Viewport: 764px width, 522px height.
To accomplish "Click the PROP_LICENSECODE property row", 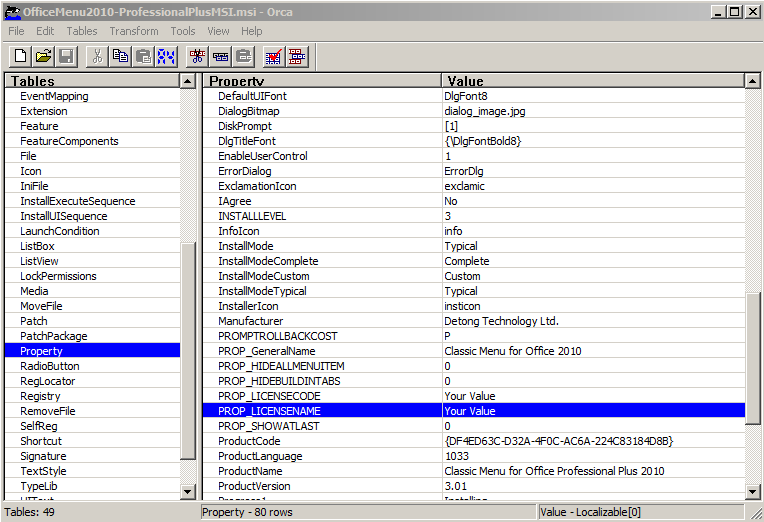I will point(474,396).
